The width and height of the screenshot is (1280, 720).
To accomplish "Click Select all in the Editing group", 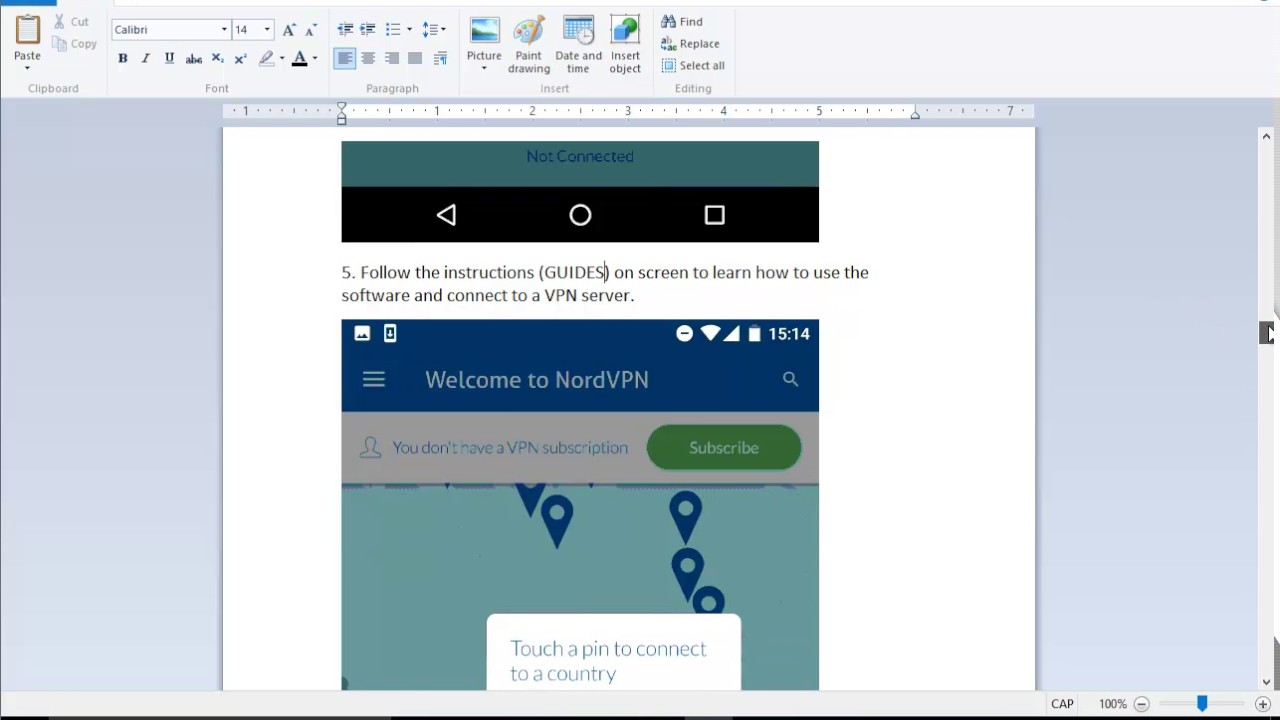I will click(693, 66).
